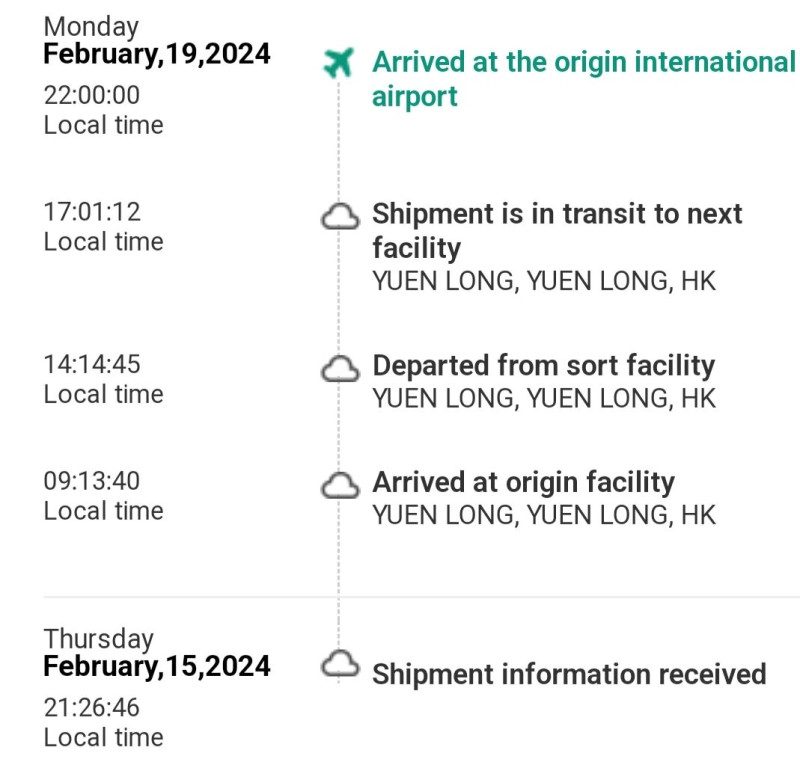The height and width of the screenshot is (762, 800).
Task: Select the Monday day label
Action: tap(91, 27)
